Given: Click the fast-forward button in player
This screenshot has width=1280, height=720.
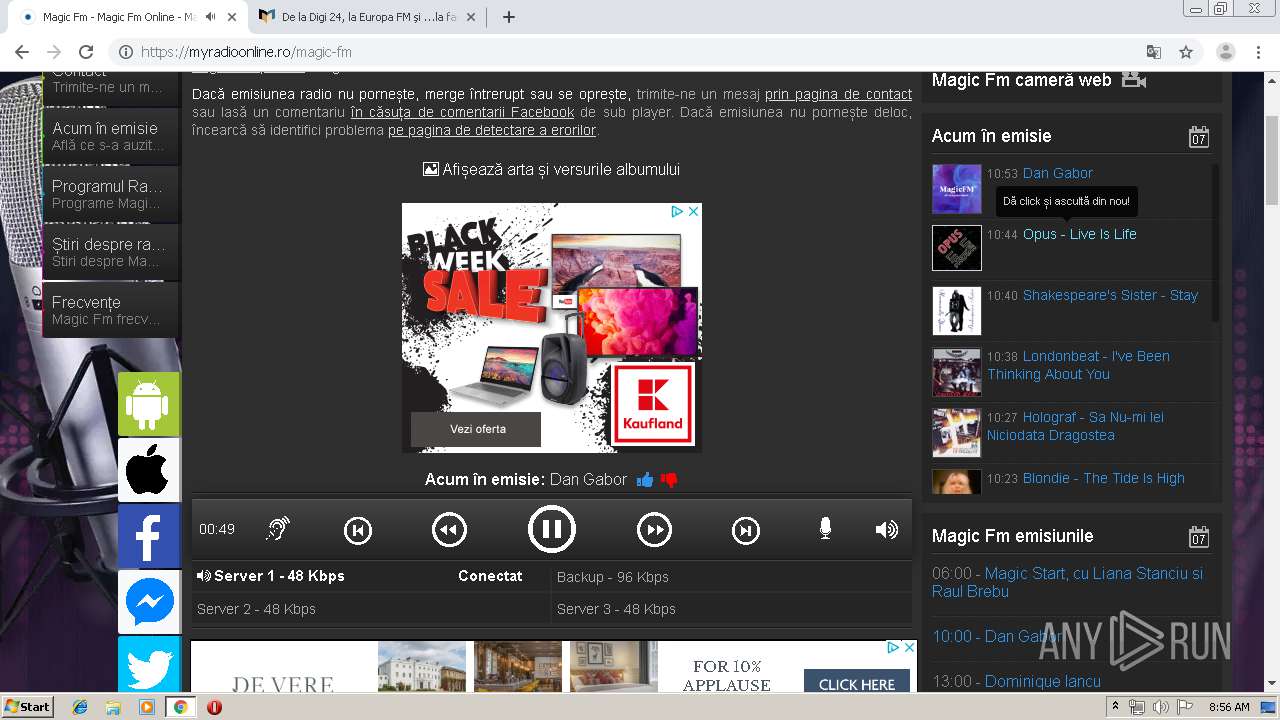Looking at the screenshot, I should click(654, 530).
